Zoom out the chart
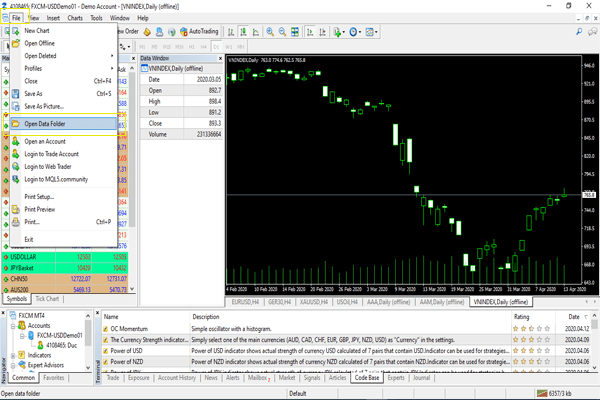The image size is (600, 400). (282, 32)
